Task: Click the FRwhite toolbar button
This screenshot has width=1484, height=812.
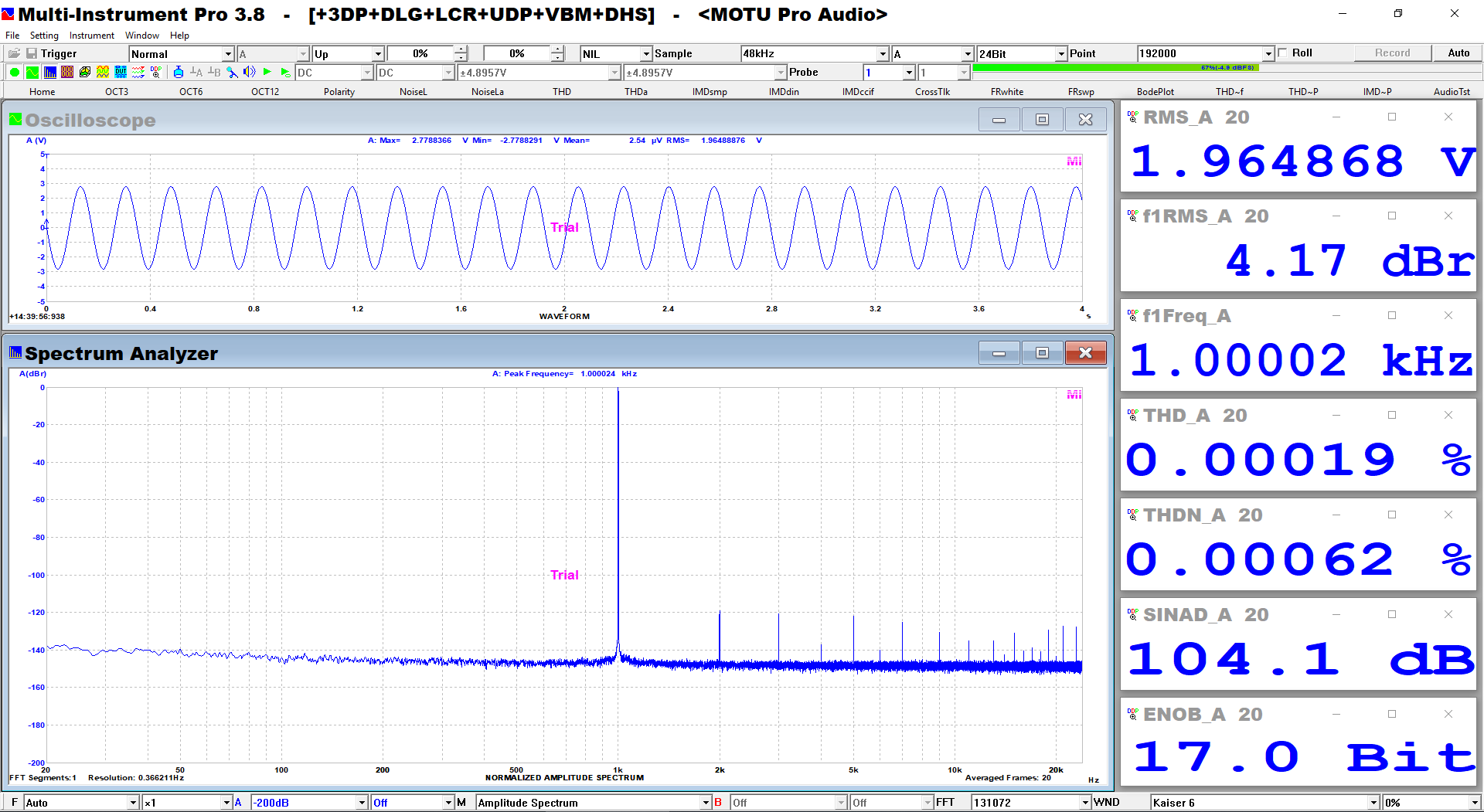Action: click(1007, 91)
